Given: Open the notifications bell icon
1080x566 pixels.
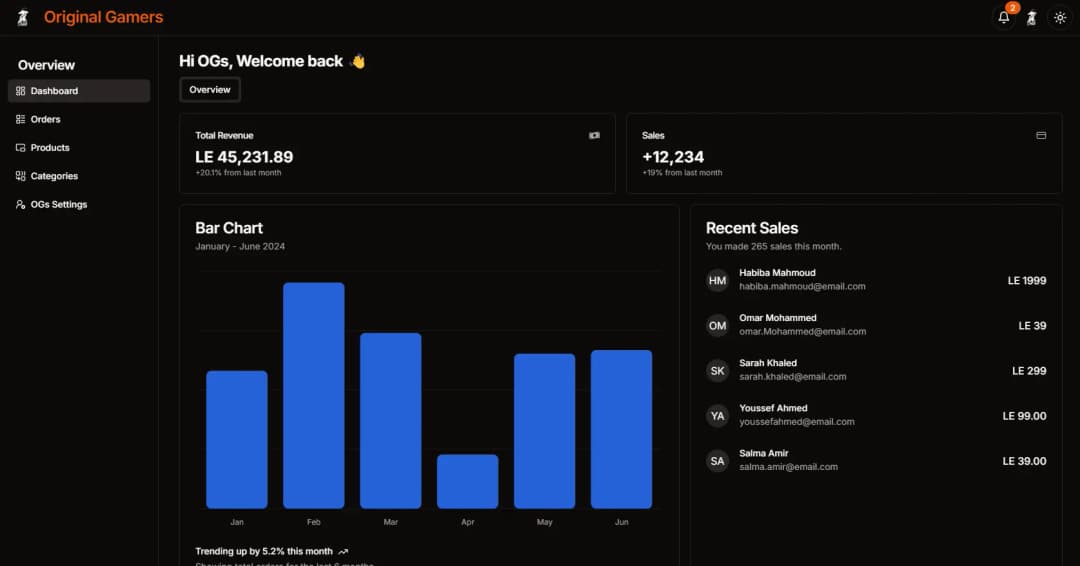Looking at the screenshot, I should coord(1004,18).
